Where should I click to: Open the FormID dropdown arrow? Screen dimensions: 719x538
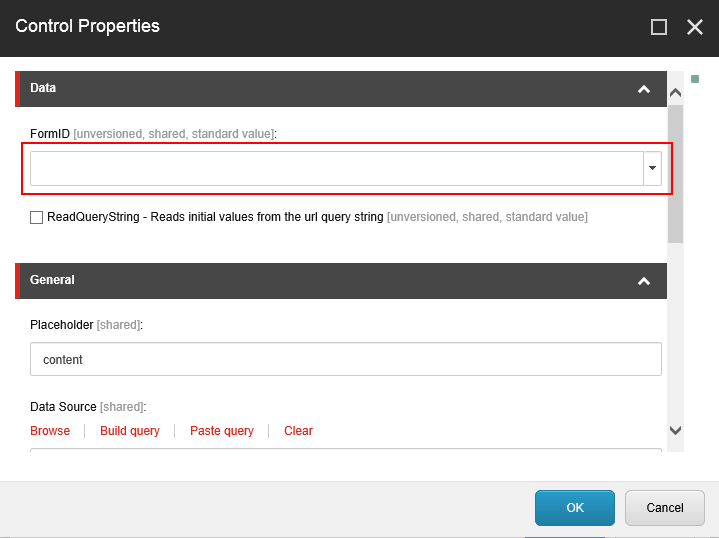click(653, 168)
